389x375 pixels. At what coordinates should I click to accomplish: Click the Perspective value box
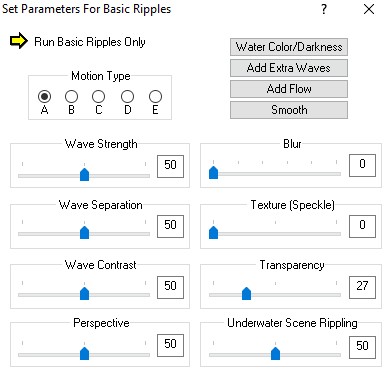tap(170, 345)
